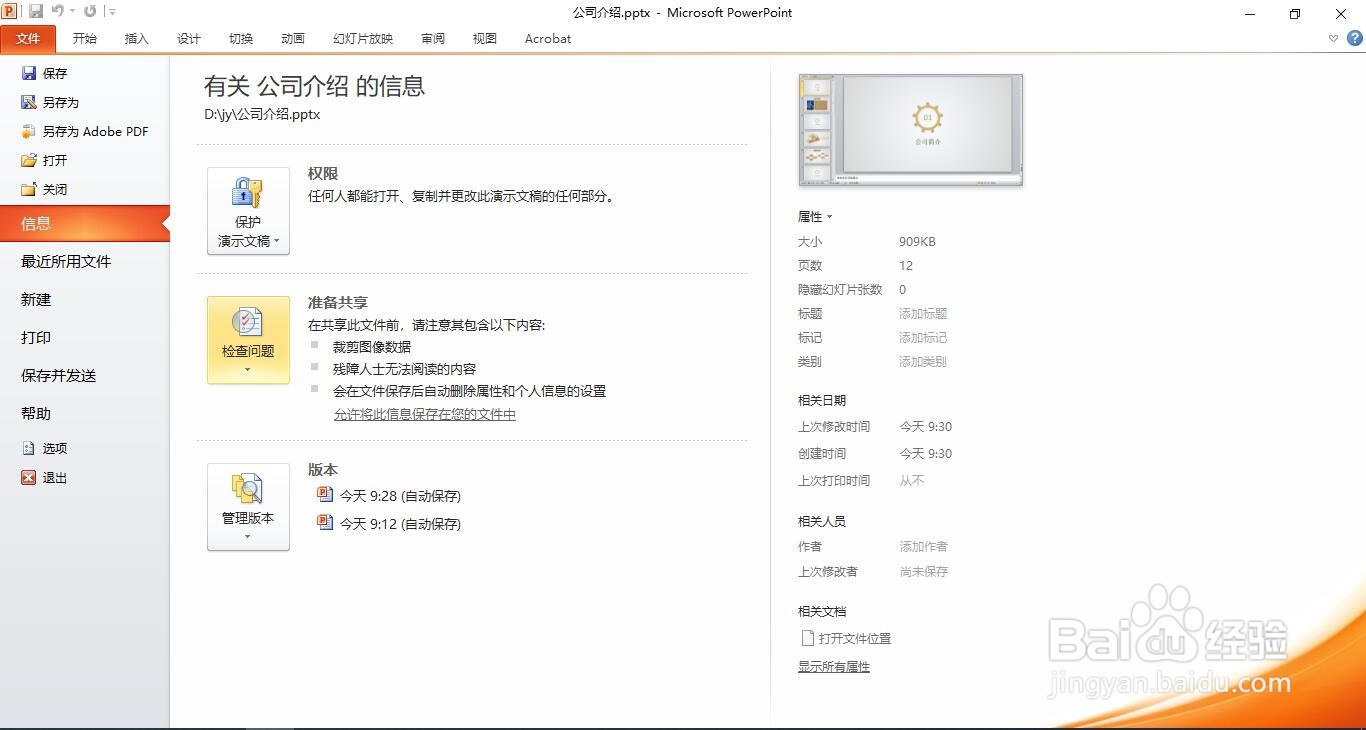This screenshot has width=1366, height=730.
Task: Switch to the 设计 ribbon tab
Action: click(189, 39)
